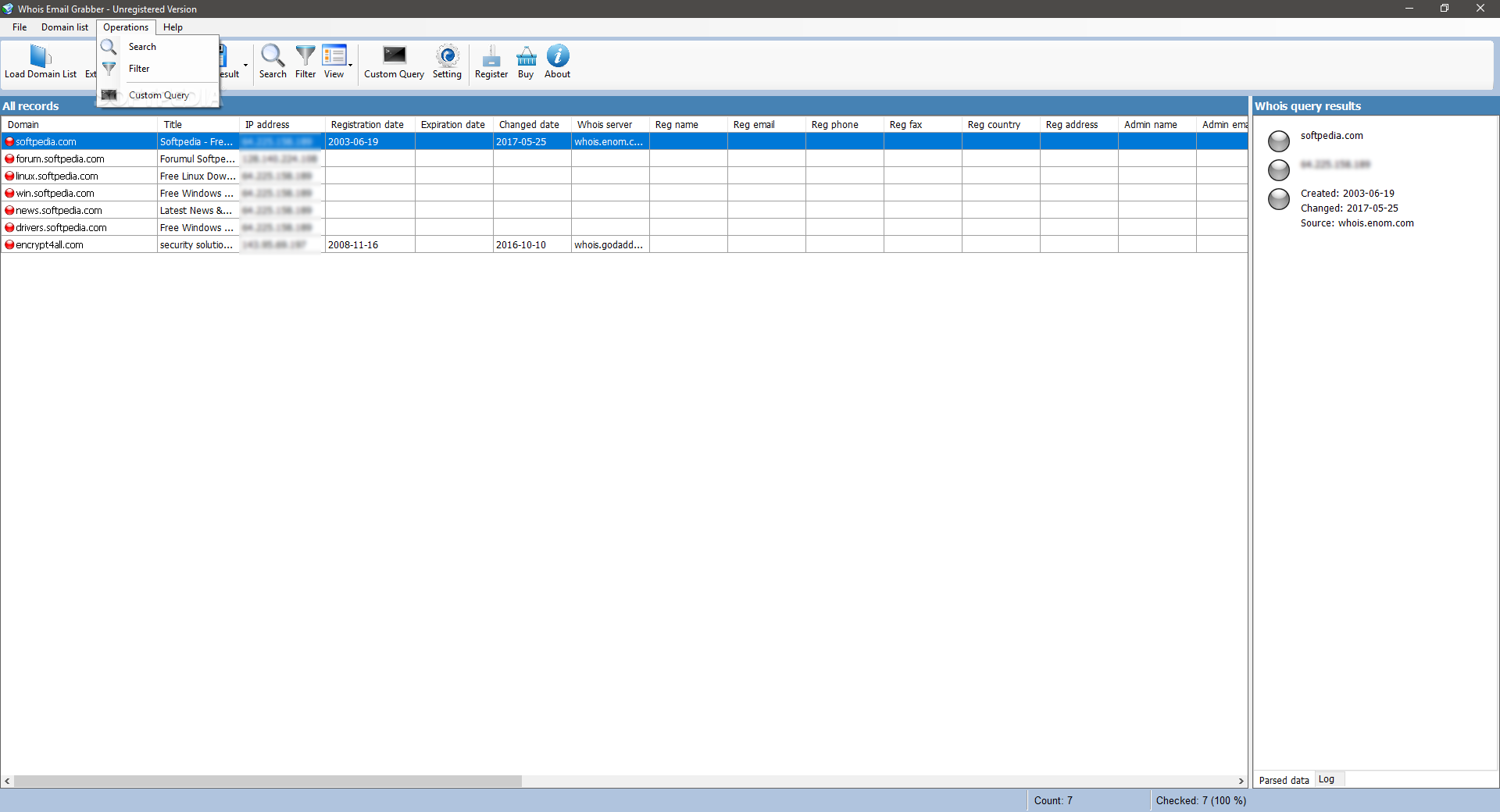Screen dimensions: 1500x812
Task: Click the Search magnifier toolbar icon
Action: click(273, 55)
